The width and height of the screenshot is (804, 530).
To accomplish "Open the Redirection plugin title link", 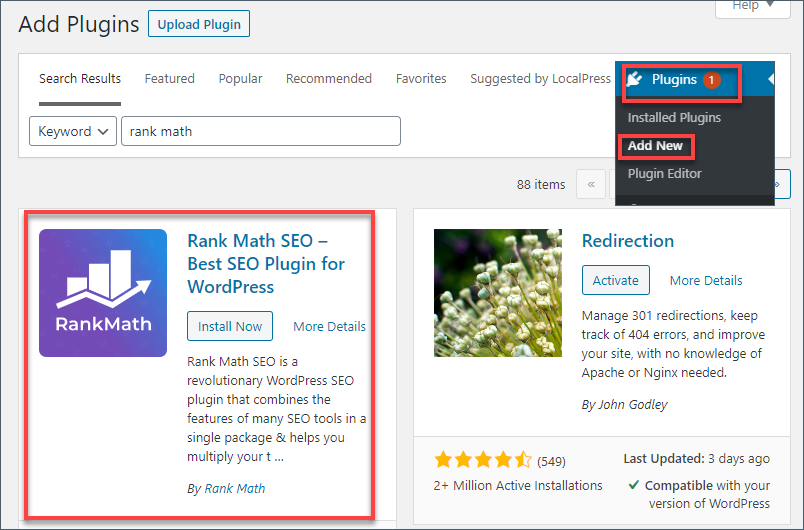I will point(628,240).
